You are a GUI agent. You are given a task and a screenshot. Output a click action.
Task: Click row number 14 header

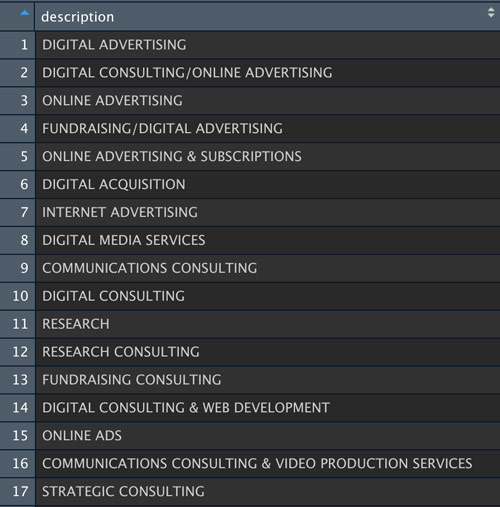[x=17, y=408]
